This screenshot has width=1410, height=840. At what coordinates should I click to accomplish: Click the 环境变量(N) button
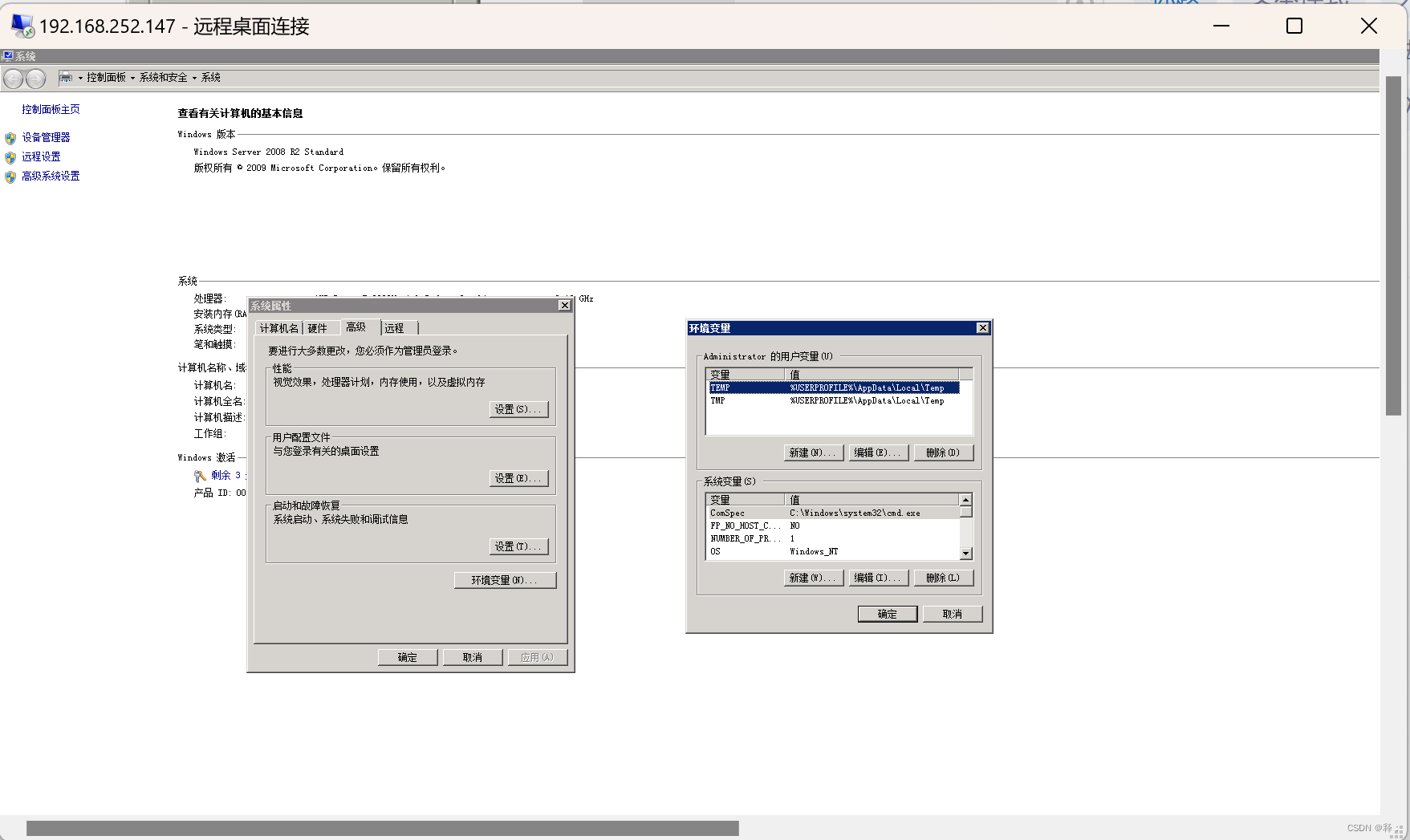click(x=505, y=580)
